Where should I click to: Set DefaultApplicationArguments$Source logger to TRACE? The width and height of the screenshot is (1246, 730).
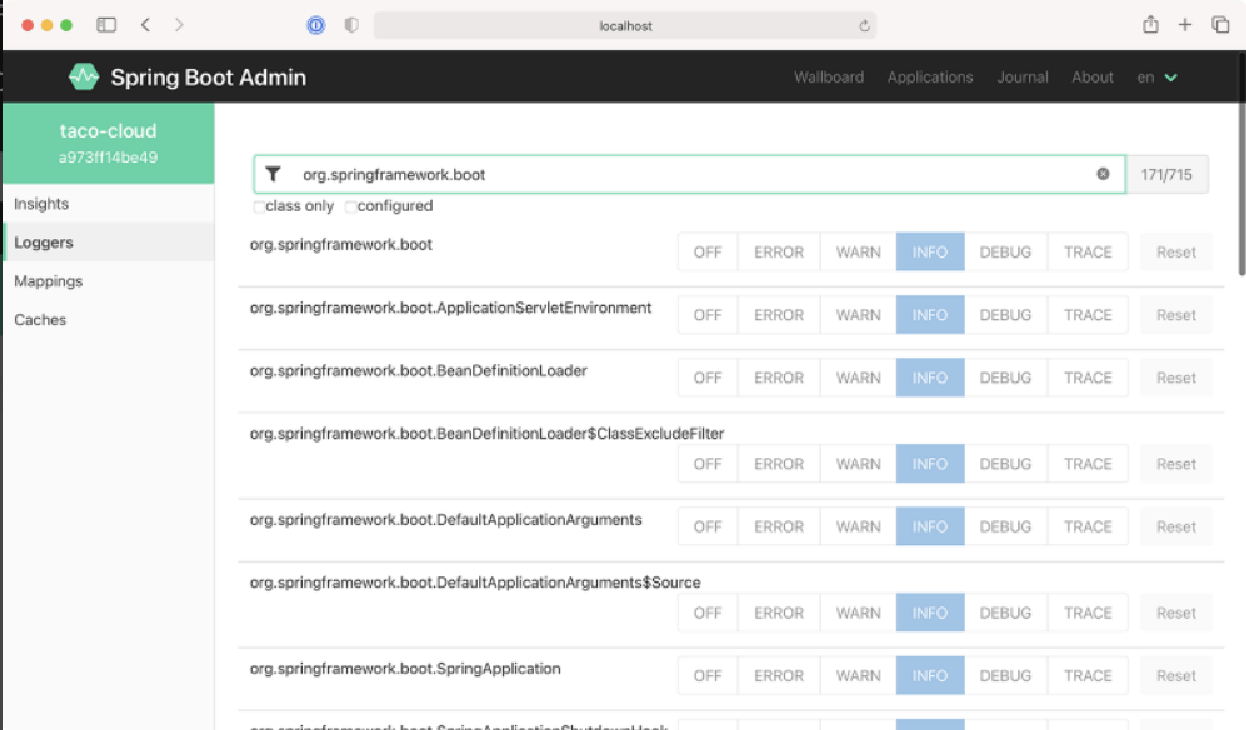click(x=1088, y=613)
